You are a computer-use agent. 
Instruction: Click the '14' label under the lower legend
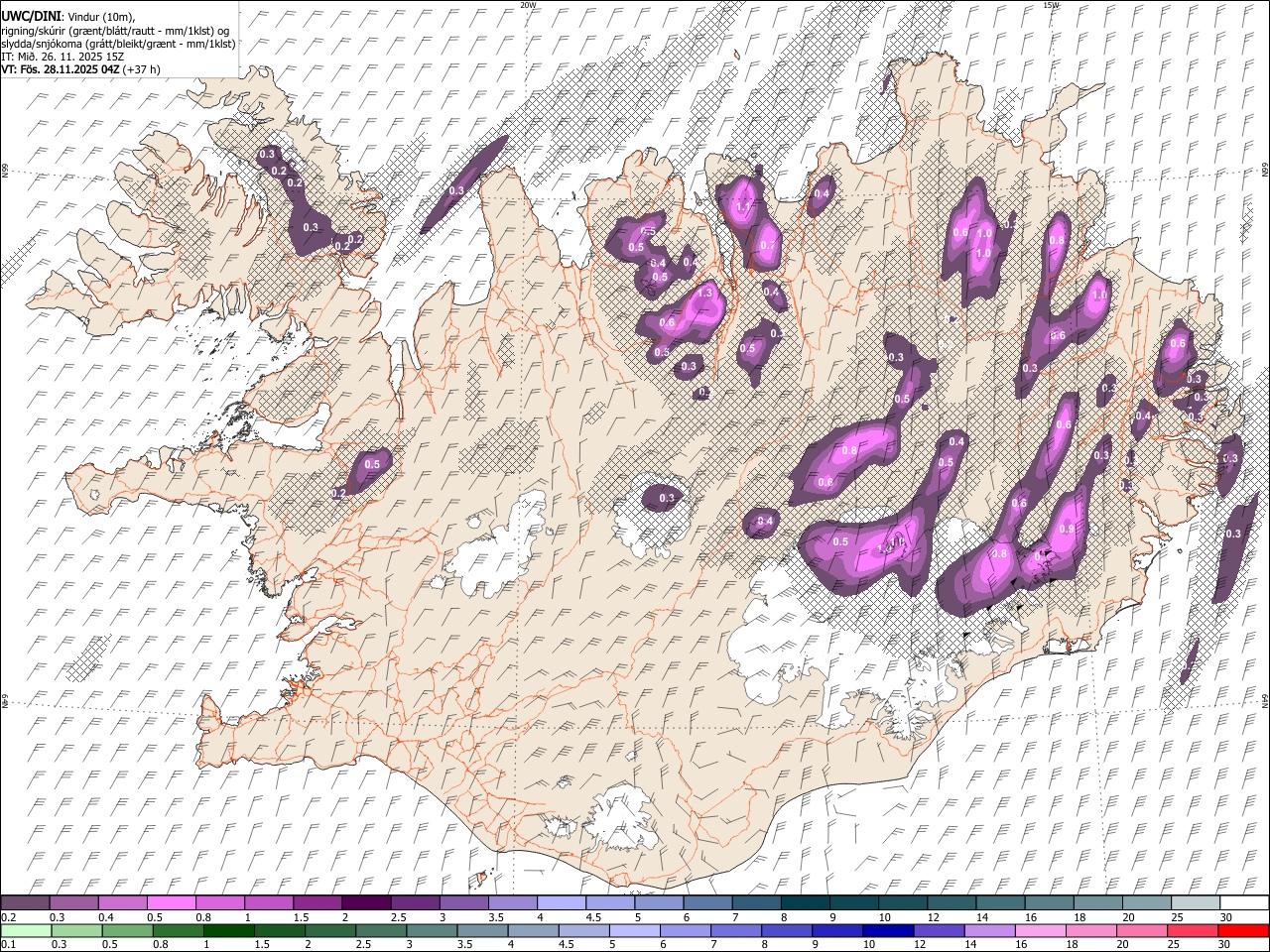click(969, 945)
